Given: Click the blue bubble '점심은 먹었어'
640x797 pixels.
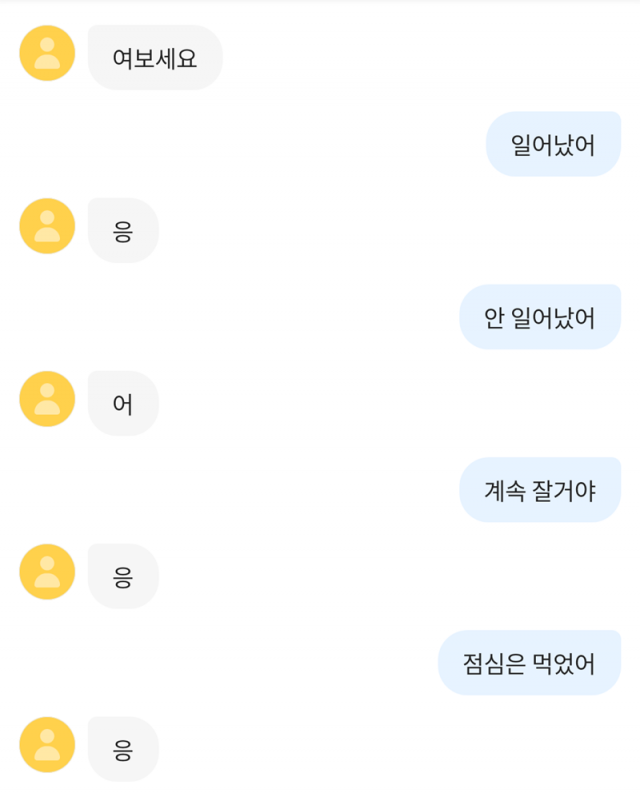Looking at the screenshot, I should (529, 663).
